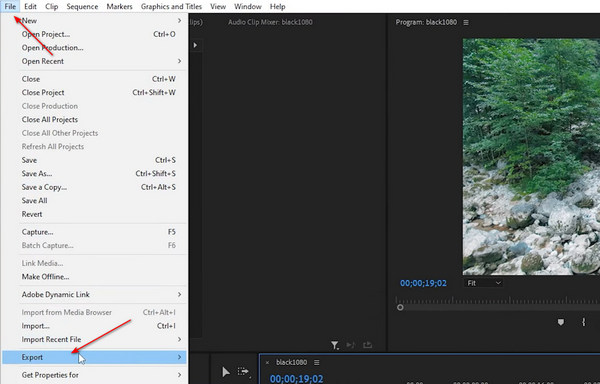Open the Help menu
Image resolution: width=600 pixels, height=384 pixels.
click(x=277, y=7)
